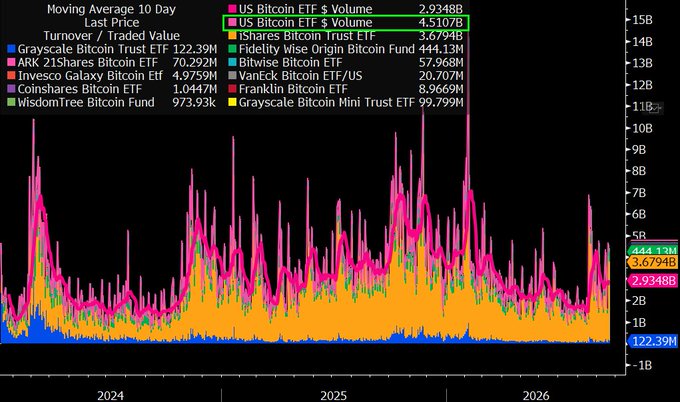Click the 2025 year label on time axis
The height and width of the screenshot is (402, 680).
point(333,395)
